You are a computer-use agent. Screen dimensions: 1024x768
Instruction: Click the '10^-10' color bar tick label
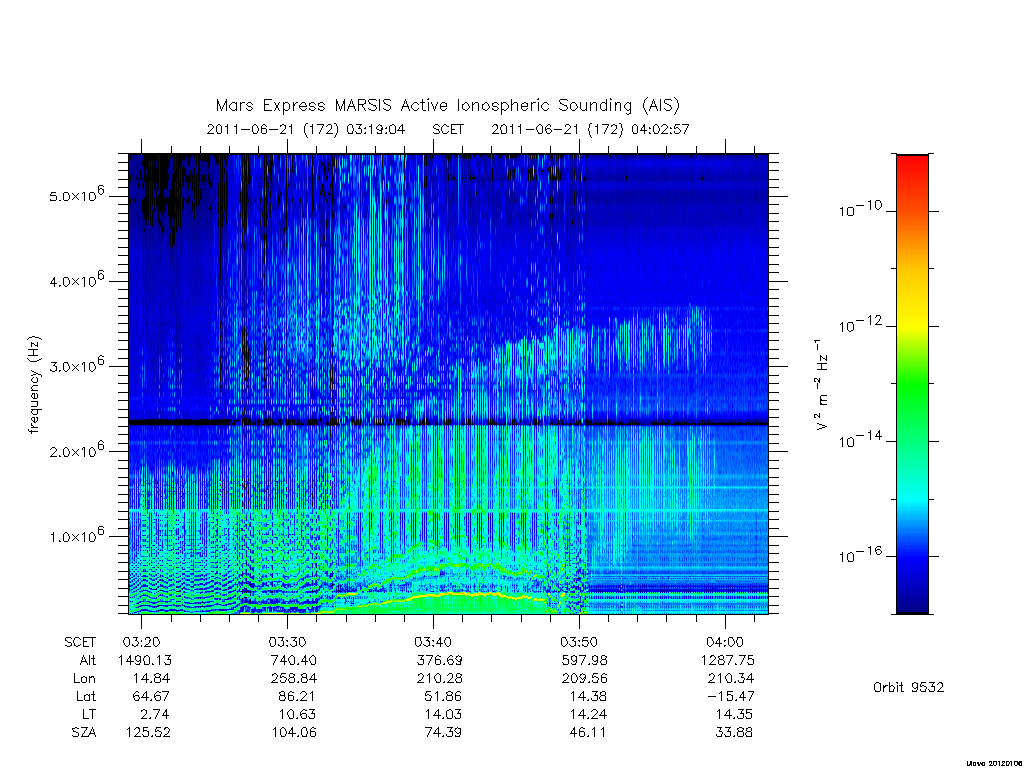(x=860, y=209)
